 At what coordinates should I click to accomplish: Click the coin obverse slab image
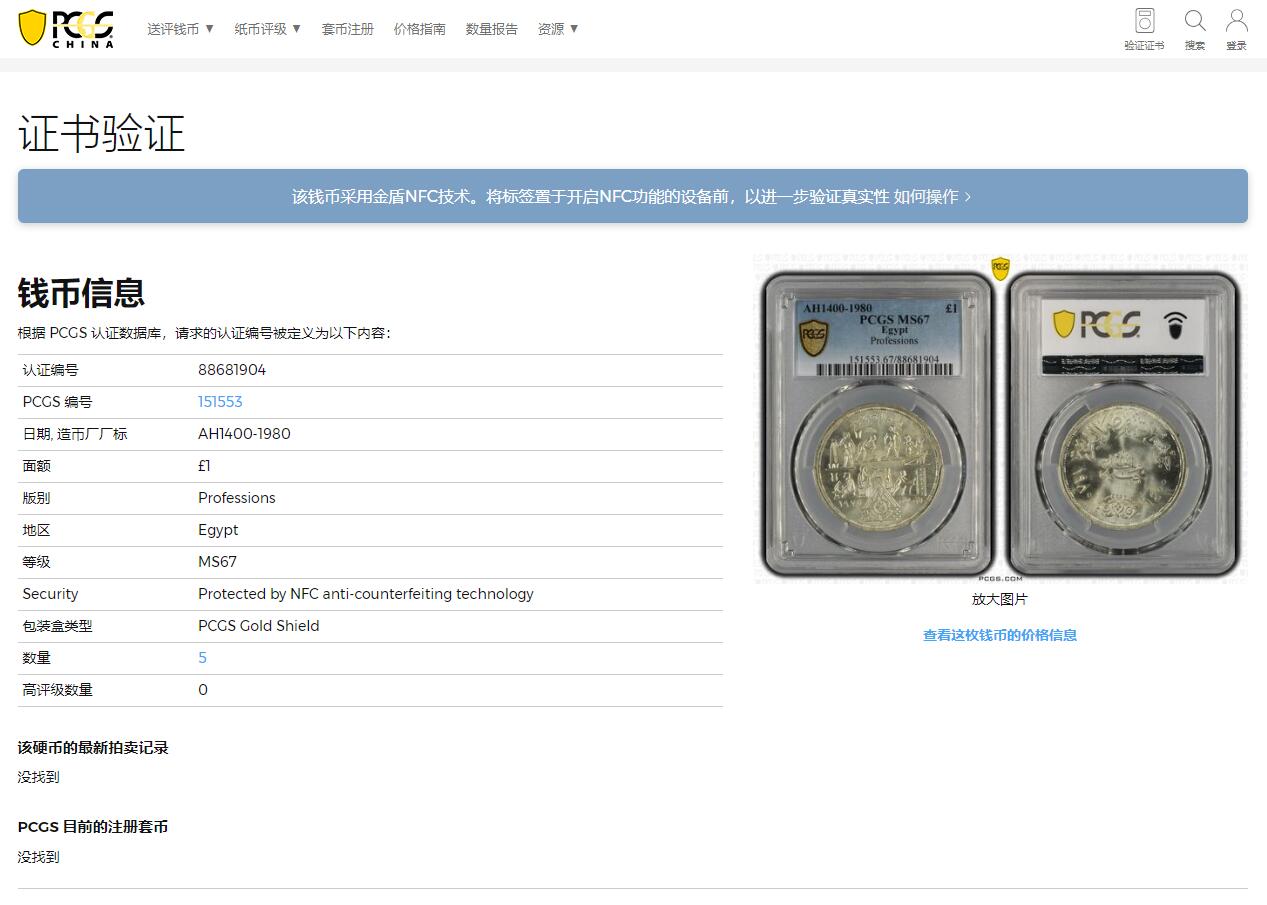pyautogui.click(x=878, y=425)
